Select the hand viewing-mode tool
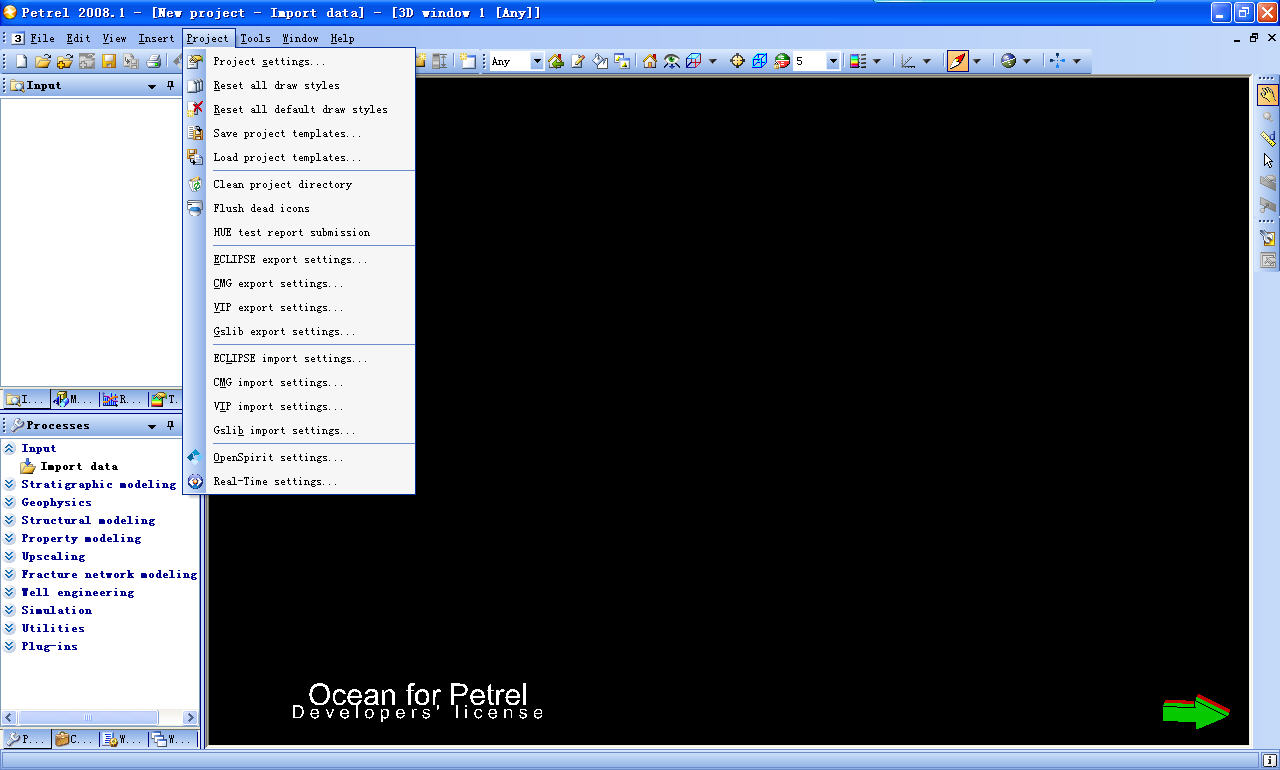 click(1268, 95)
